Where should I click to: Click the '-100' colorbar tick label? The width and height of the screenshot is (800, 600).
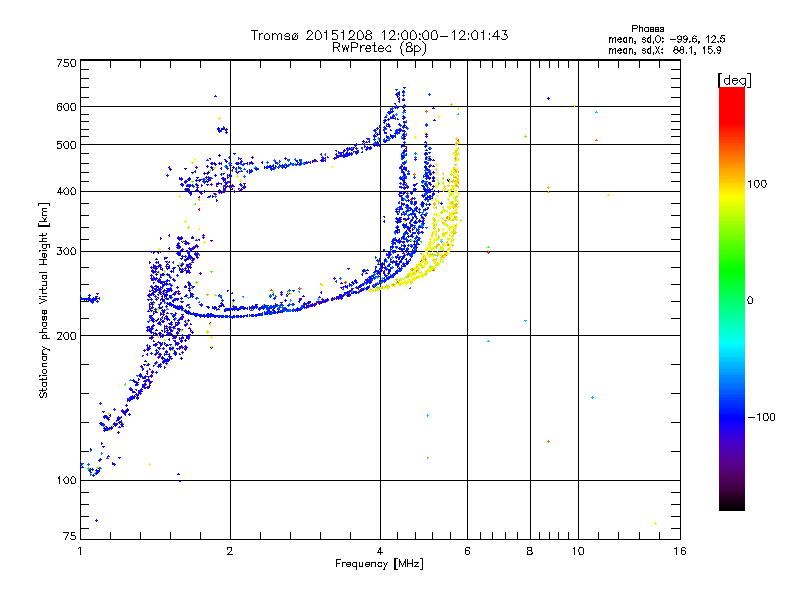coord(761,417)
